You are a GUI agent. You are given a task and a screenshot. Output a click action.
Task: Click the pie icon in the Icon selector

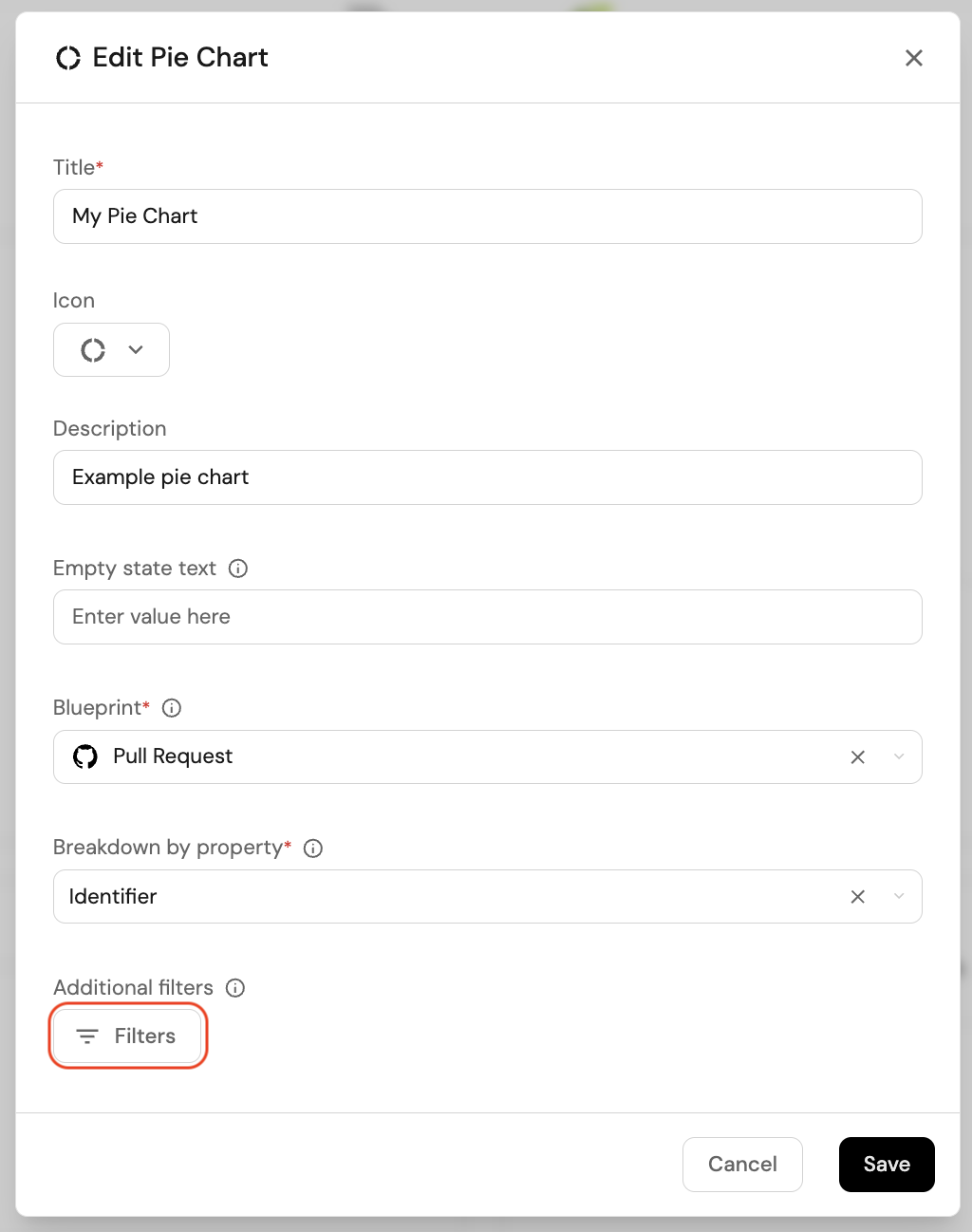coord(93,350)
